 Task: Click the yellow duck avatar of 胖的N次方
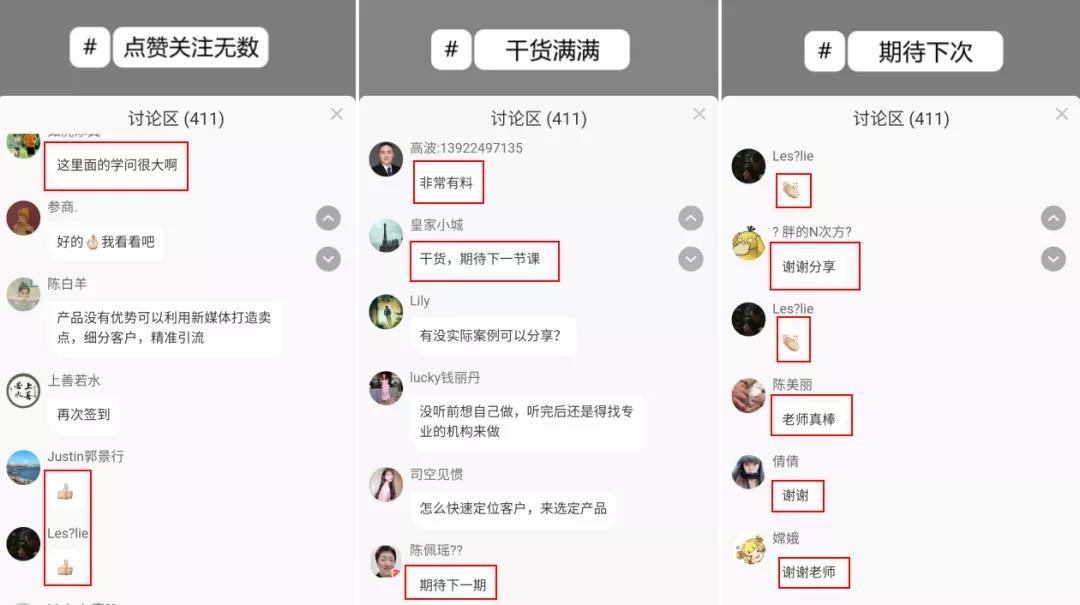coord(749,243)
